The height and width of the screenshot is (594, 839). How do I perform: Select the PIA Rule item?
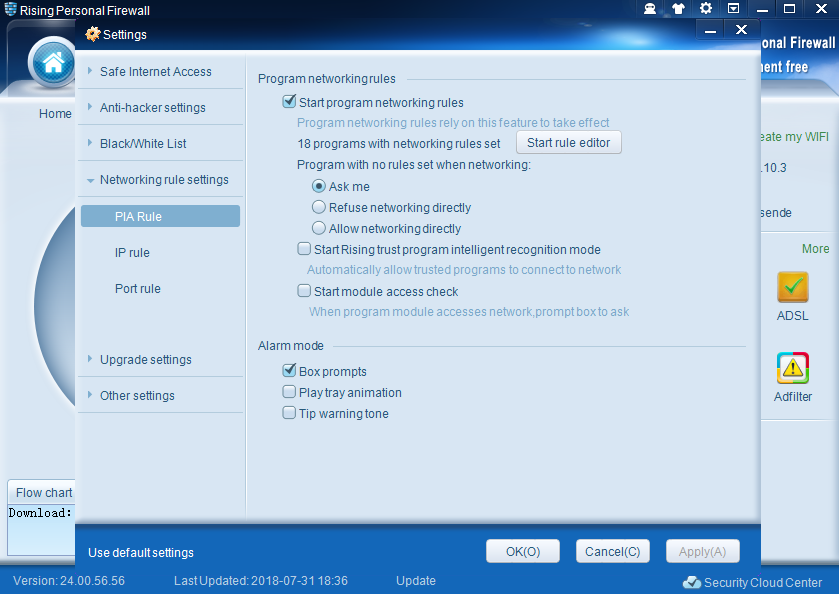(160, 216)
